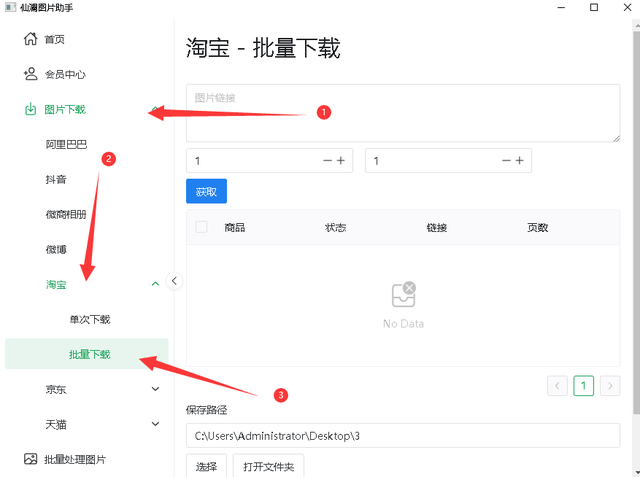Minimize the application window
The width and height of the screenshot is (640, 477).
coord(561,7)
